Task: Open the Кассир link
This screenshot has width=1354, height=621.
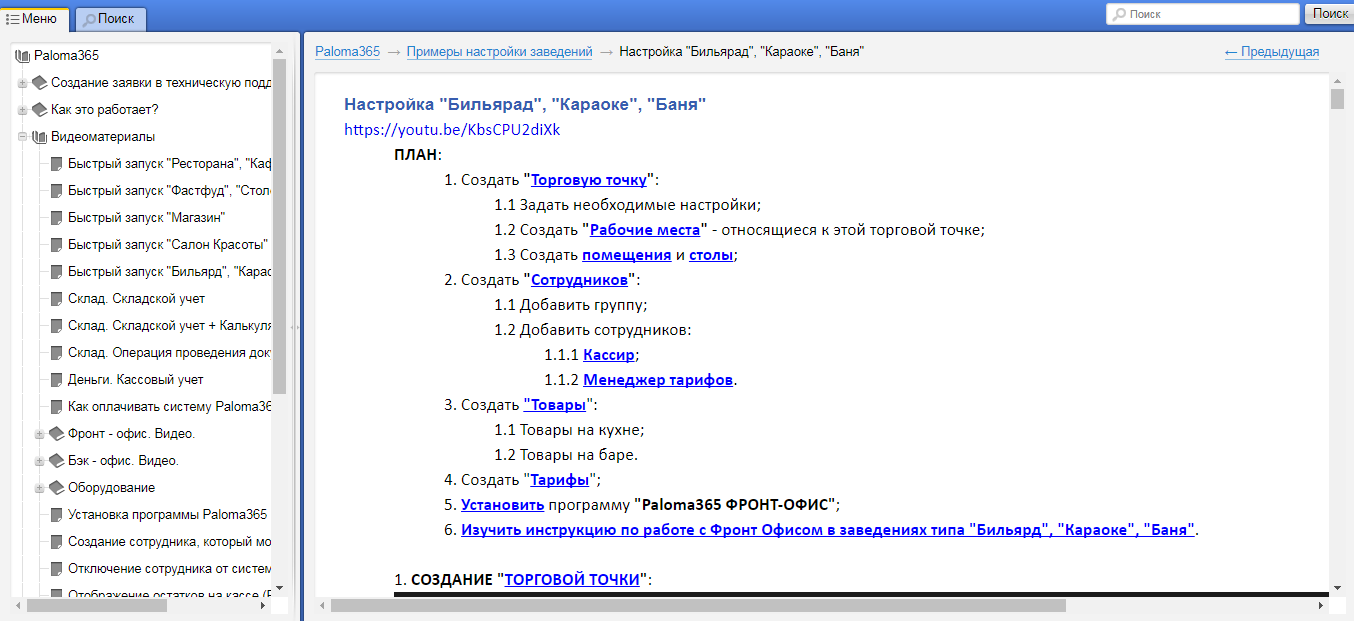Action: [608, 355]
